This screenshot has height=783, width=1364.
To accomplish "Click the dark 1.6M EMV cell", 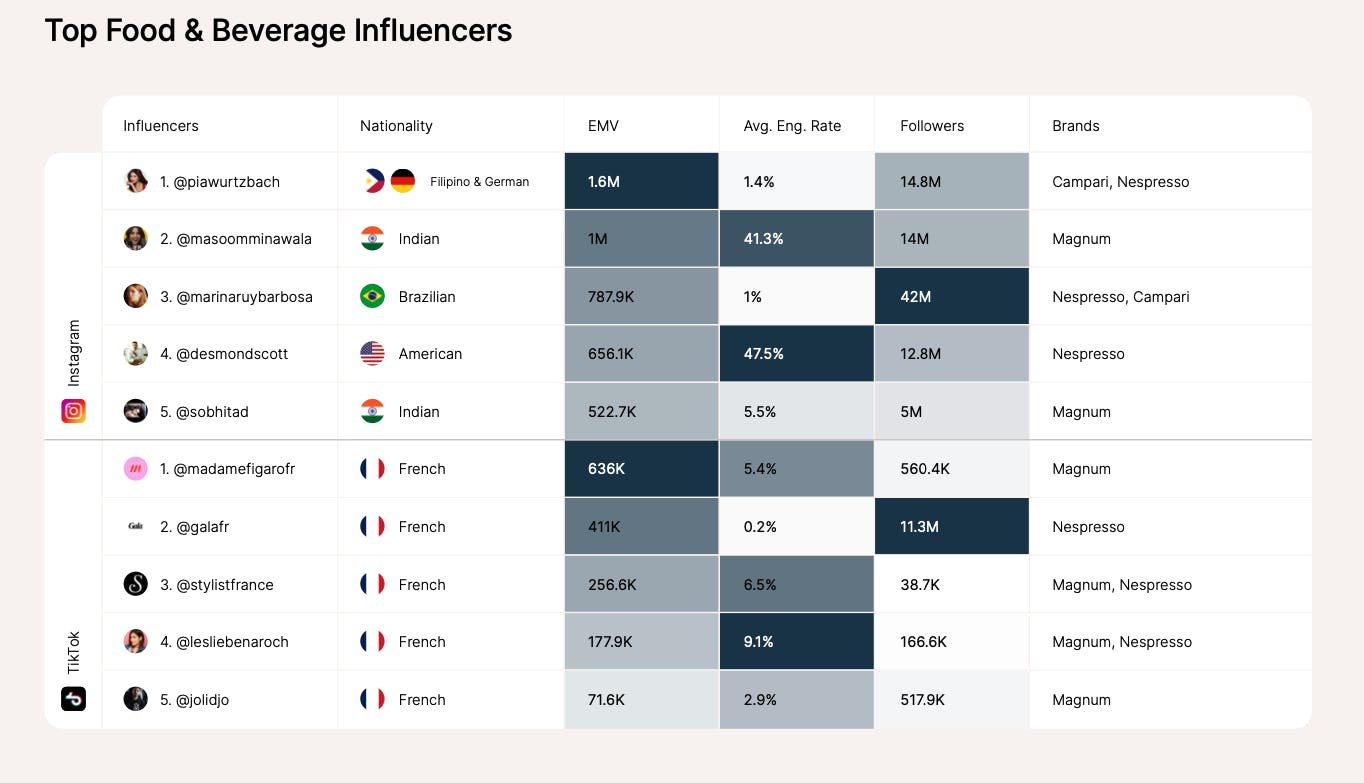I will click(641, 182).
